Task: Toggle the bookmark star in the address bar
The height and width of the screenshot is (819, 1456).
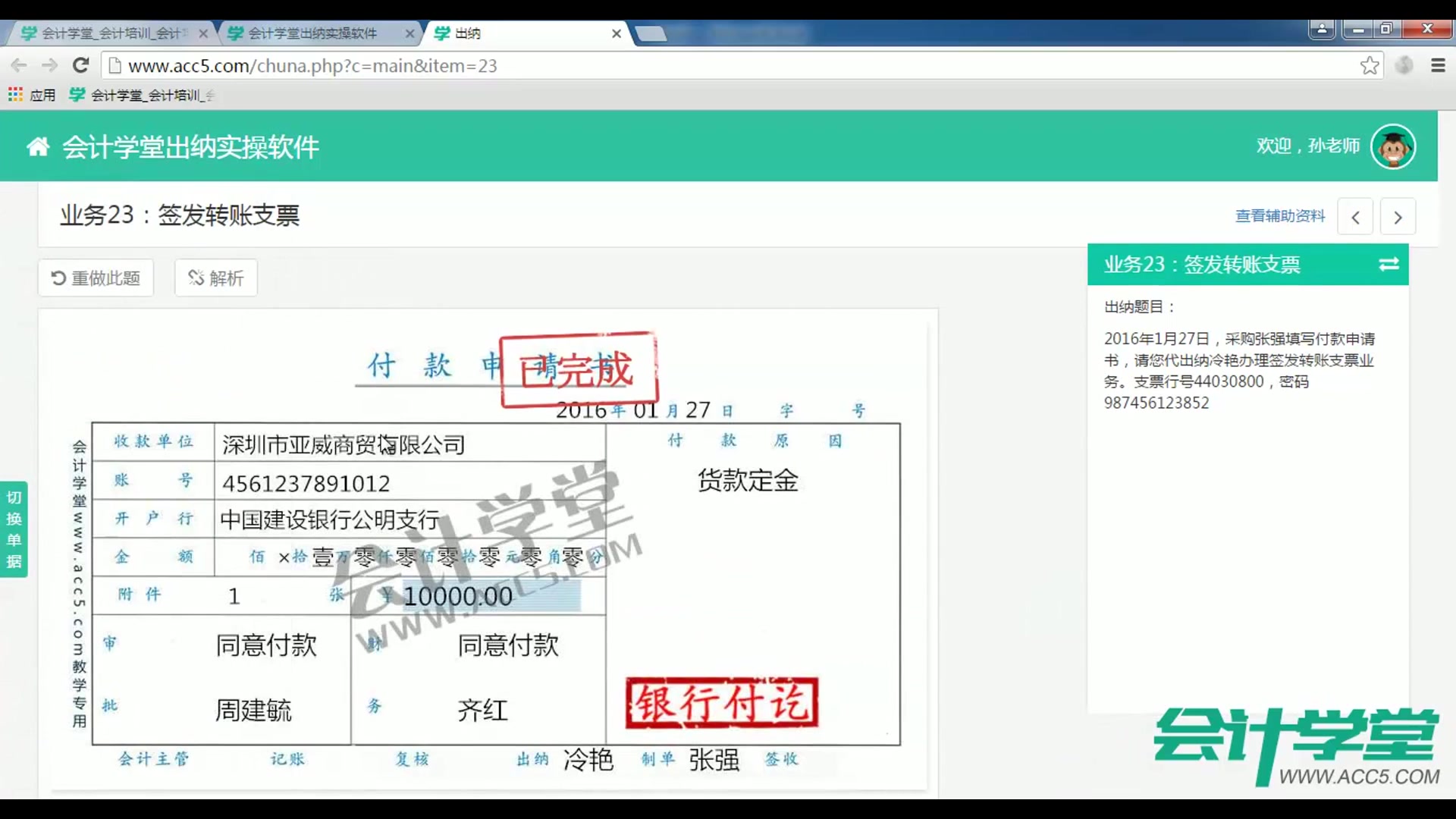Action: click(1370, 65)
